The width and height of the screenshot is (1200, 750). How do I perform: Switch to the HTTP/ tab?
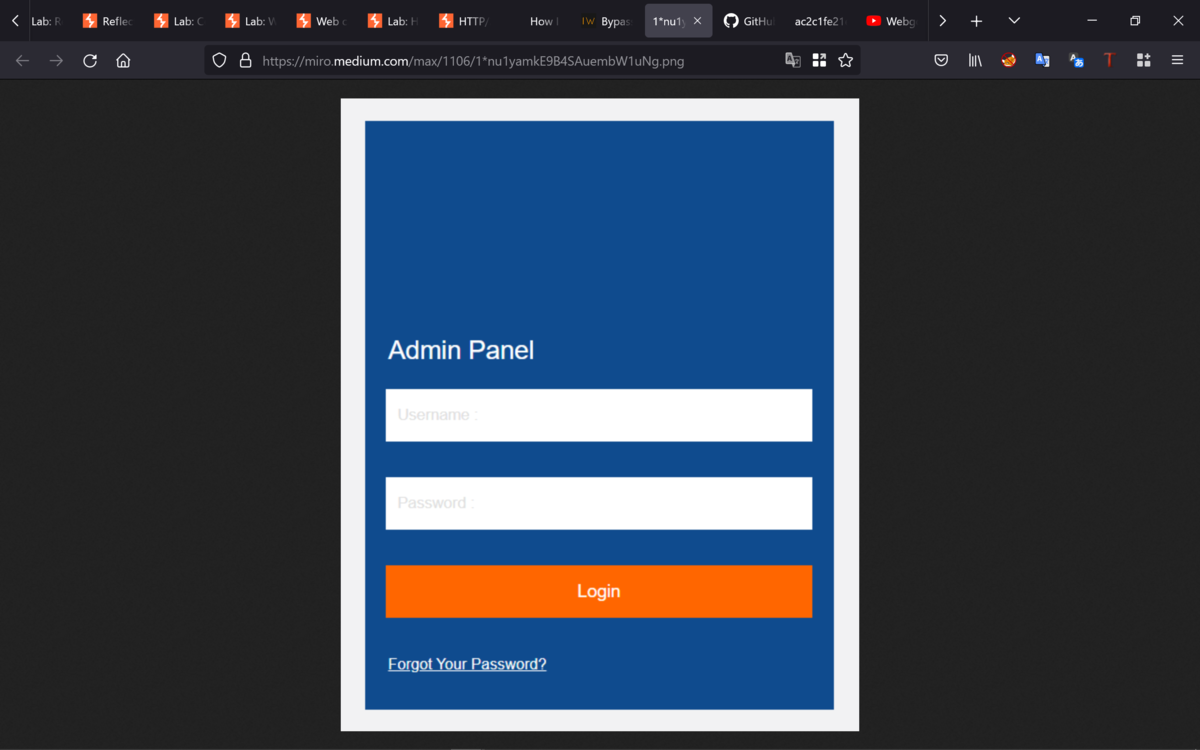click(465, 21)
